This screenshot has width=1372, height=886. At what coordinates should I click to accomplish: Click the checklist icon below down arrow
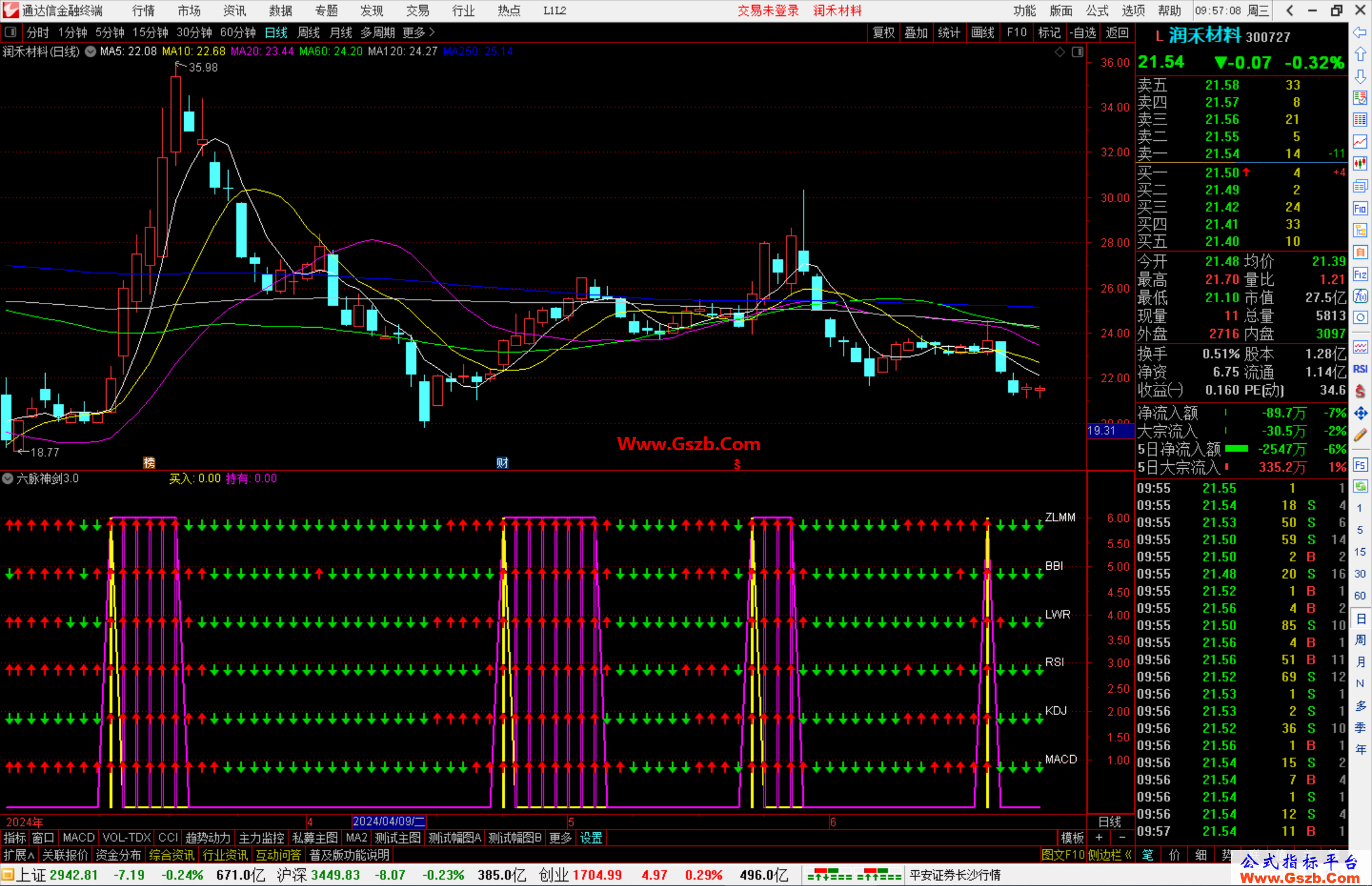coord(1360,98)
